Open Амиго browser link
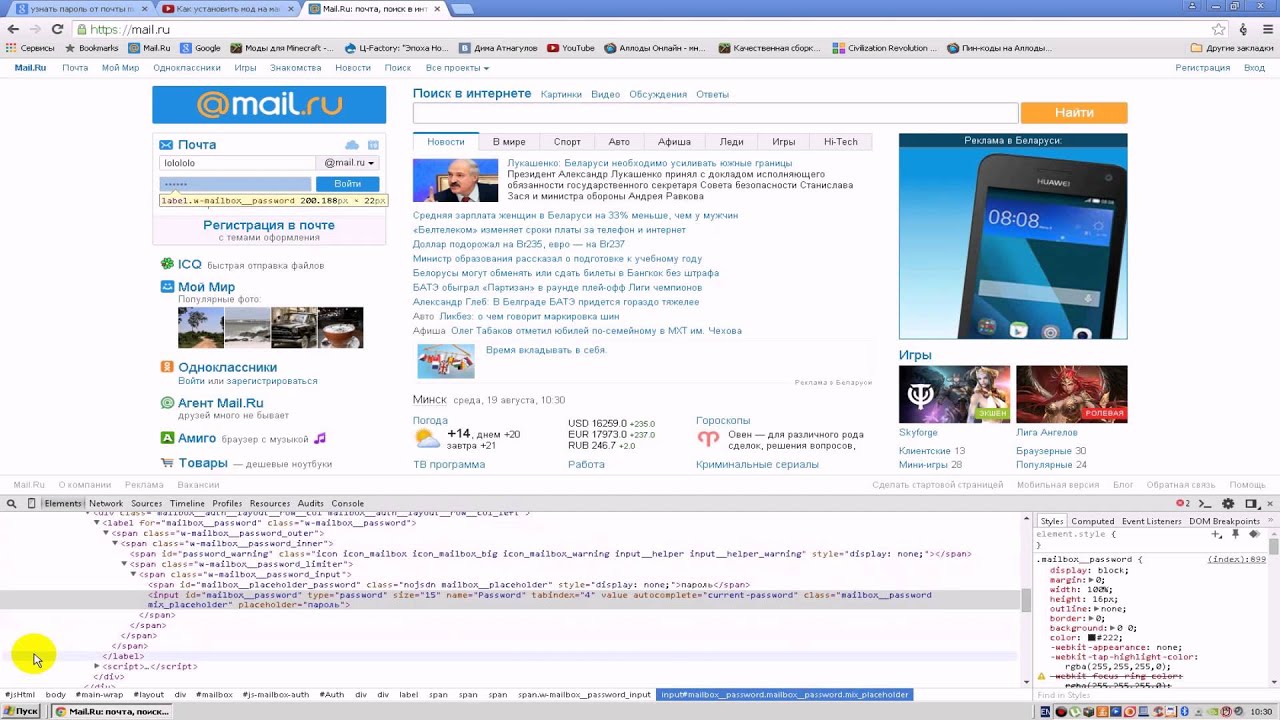Image resolution: width=1280 pixels, height=720 pixels. pos(197,438)
